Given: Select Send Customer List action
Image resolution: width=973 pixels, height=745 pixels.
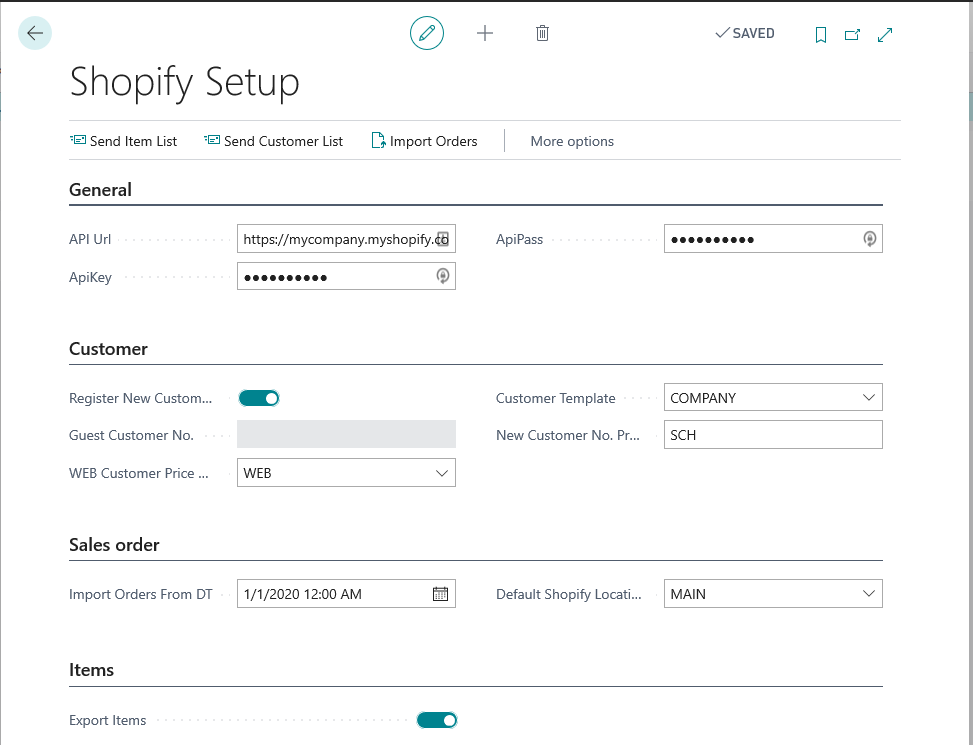Looking at the screenshot, I should [x=273, y=141].
